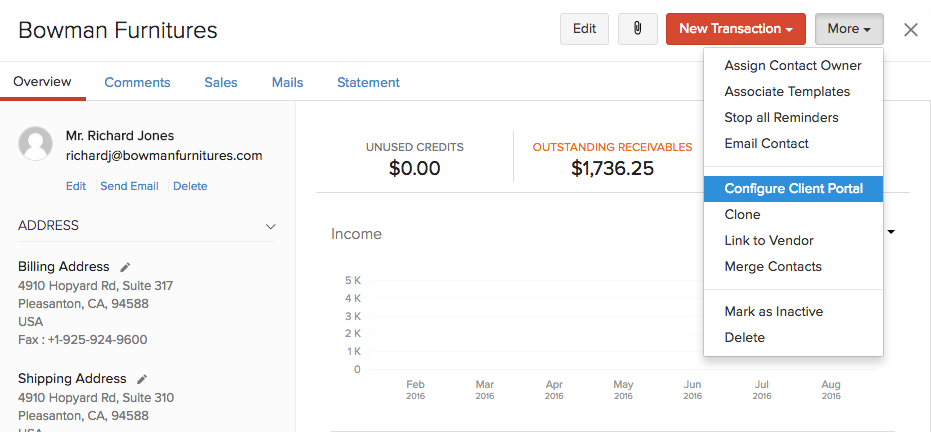The height and width of the screenshot is (432, 931).
Task: Click Edit link below contact email
Action: coord(76,186)
